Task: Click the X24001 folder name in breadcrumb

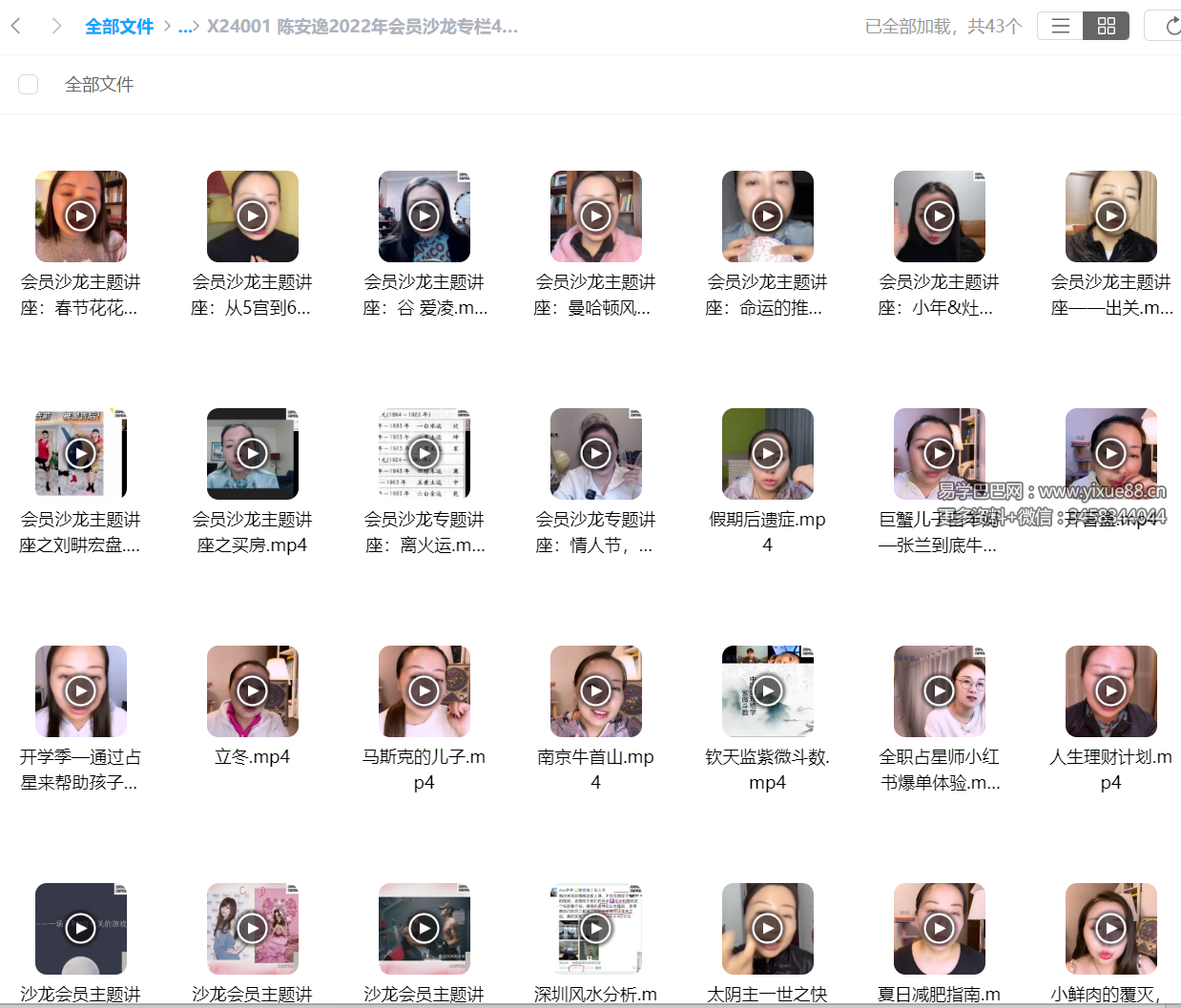Action: (x=363, y=27)
